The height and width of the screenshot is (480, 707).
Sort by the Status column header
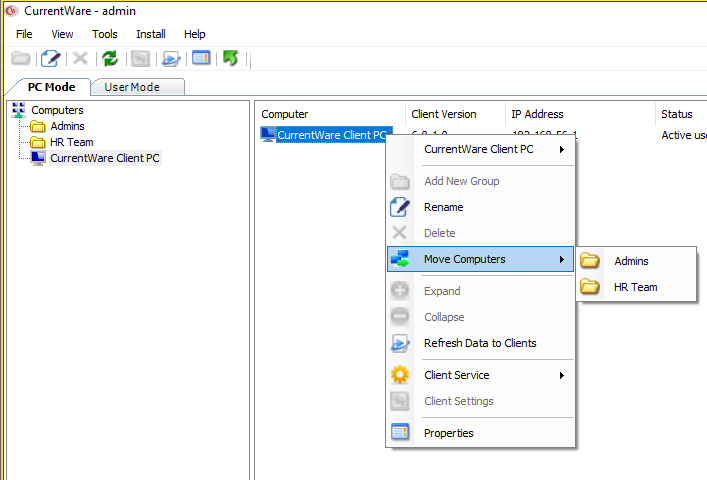pos(681,114)
